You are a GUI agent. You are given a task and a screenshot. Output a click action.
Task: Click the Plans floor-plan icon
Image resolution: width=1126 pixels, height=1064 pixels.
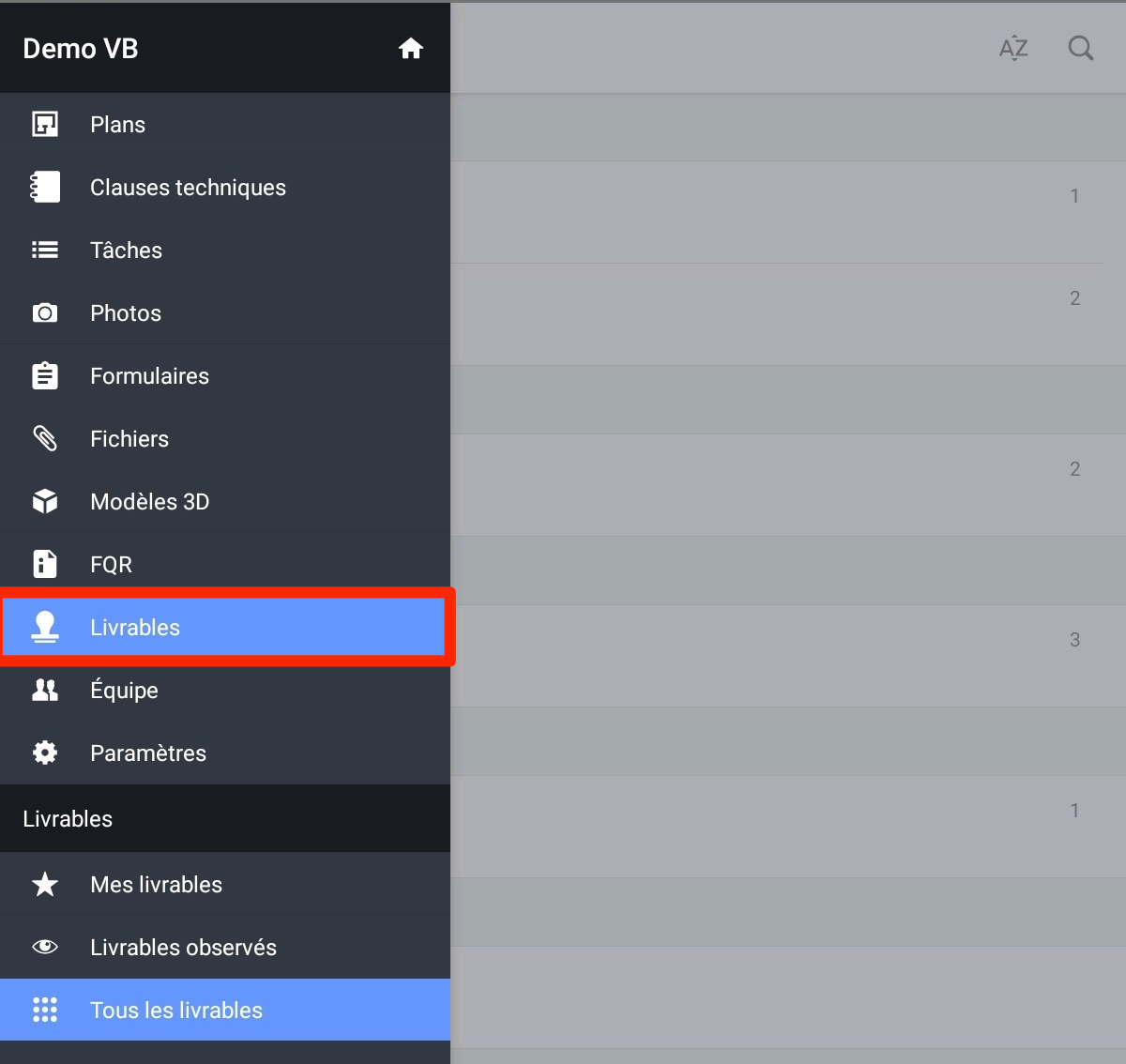(45, 124)
